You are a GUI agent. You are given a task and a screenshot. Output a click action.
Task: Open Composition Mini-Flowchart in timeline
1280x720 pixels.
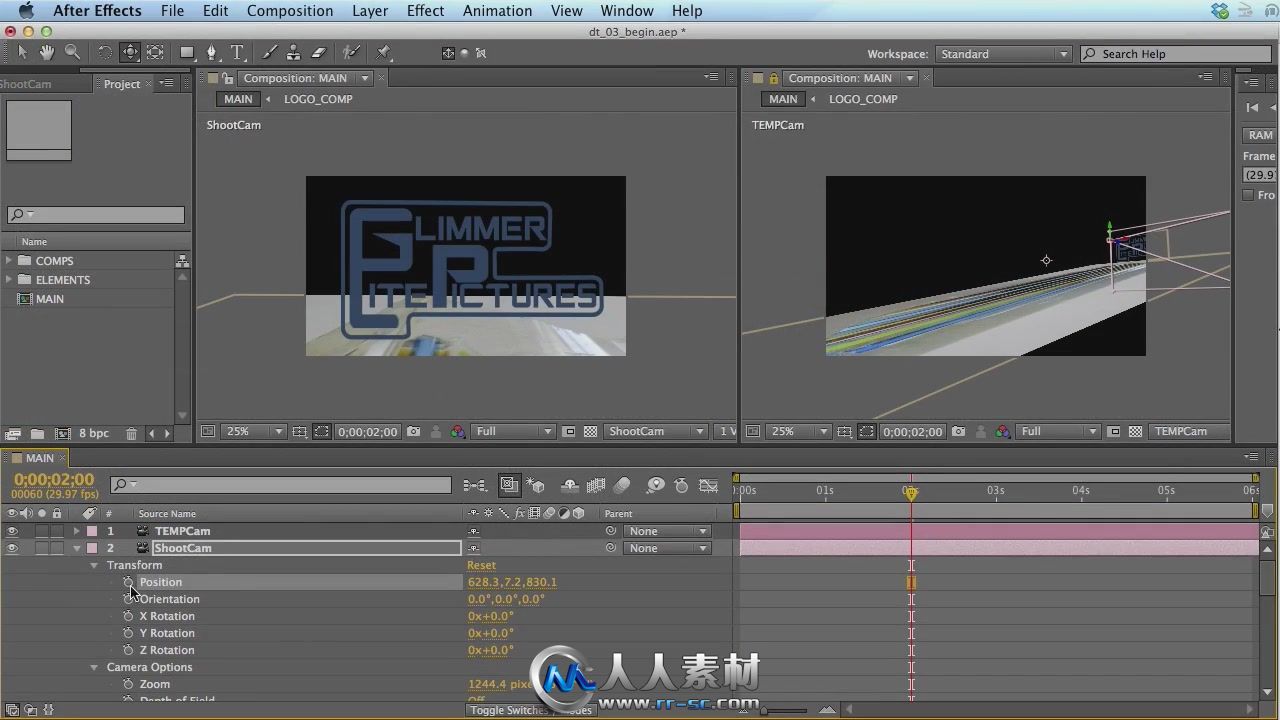tap(475, 486)
